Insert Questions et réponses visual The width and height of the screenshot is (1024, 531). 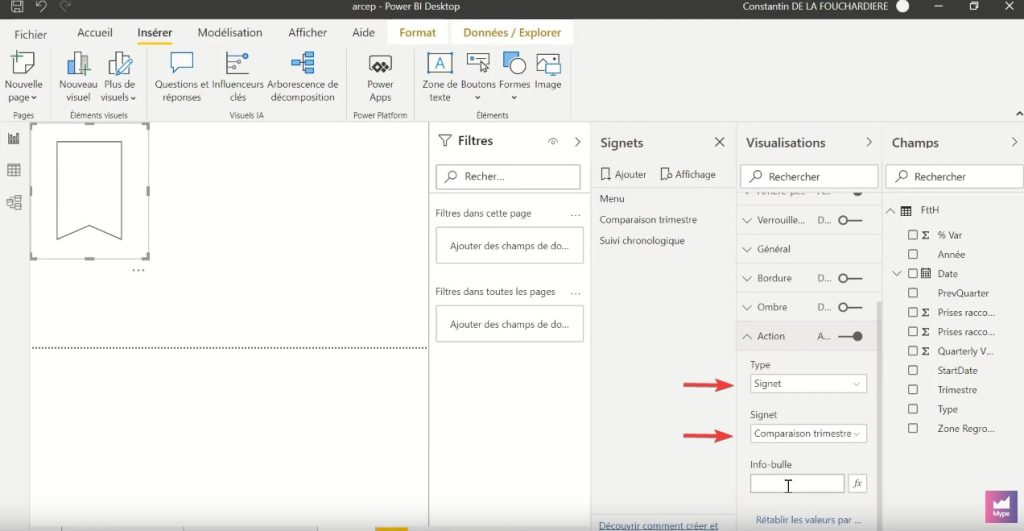coord(182,77)
